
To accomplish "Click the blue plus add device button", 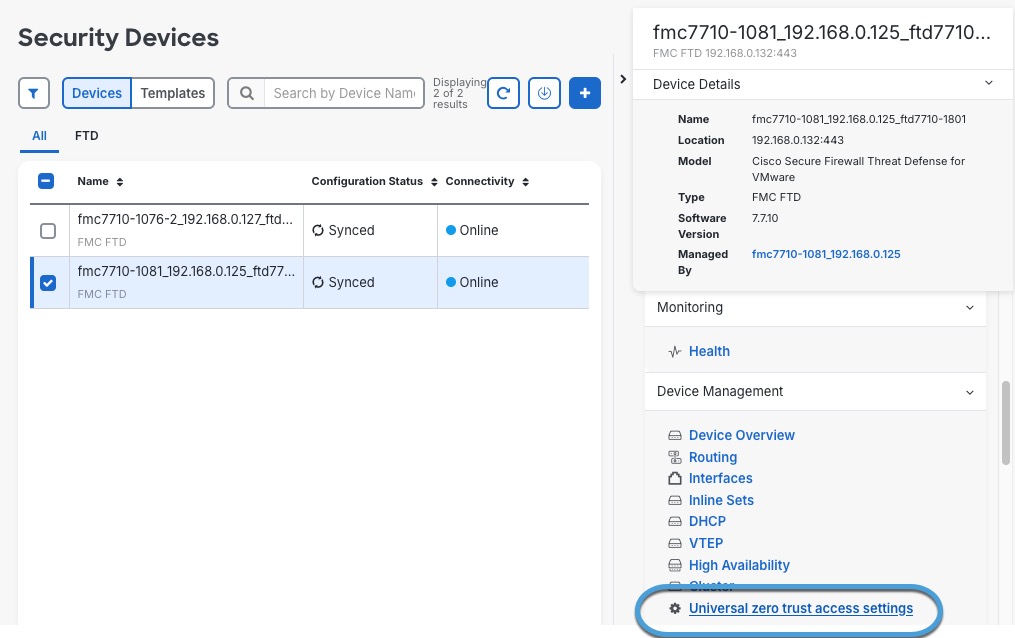I will tap(585, 93).
